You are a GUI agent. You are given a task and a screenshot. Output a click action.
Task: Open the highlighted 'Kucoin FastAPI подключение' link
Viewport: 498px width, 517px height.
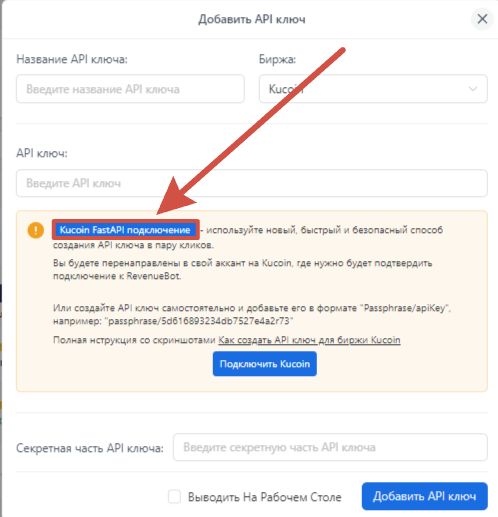pyautogui.click(x=125, y=230)
